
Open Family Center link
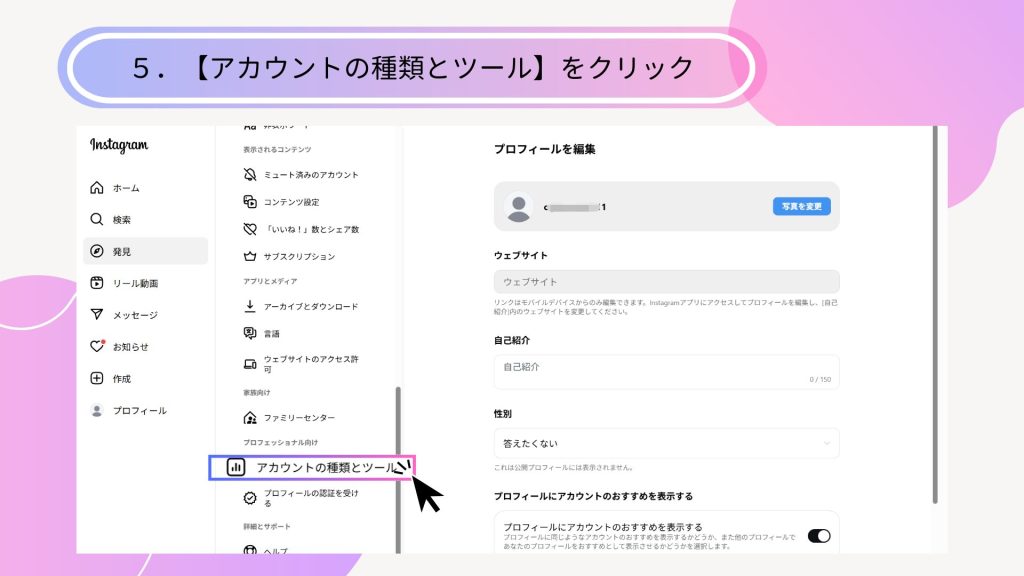pyautogui.click(x=298, y=417)
